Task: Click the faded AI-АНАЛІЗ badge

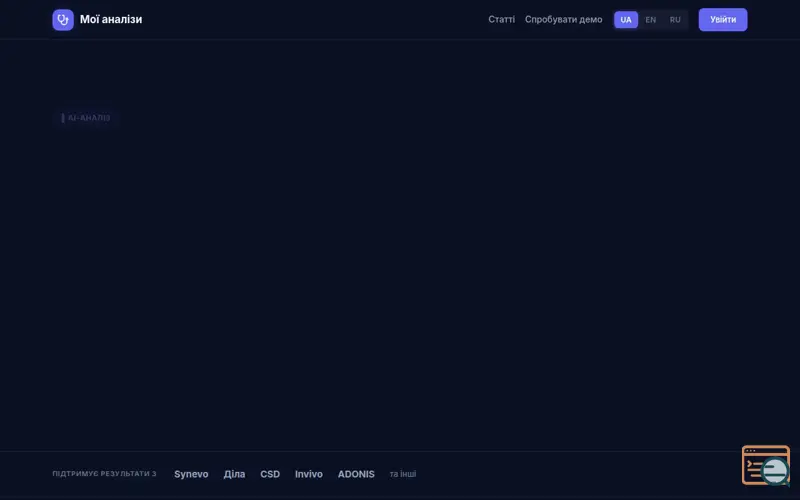Action: tap(86, 118)
